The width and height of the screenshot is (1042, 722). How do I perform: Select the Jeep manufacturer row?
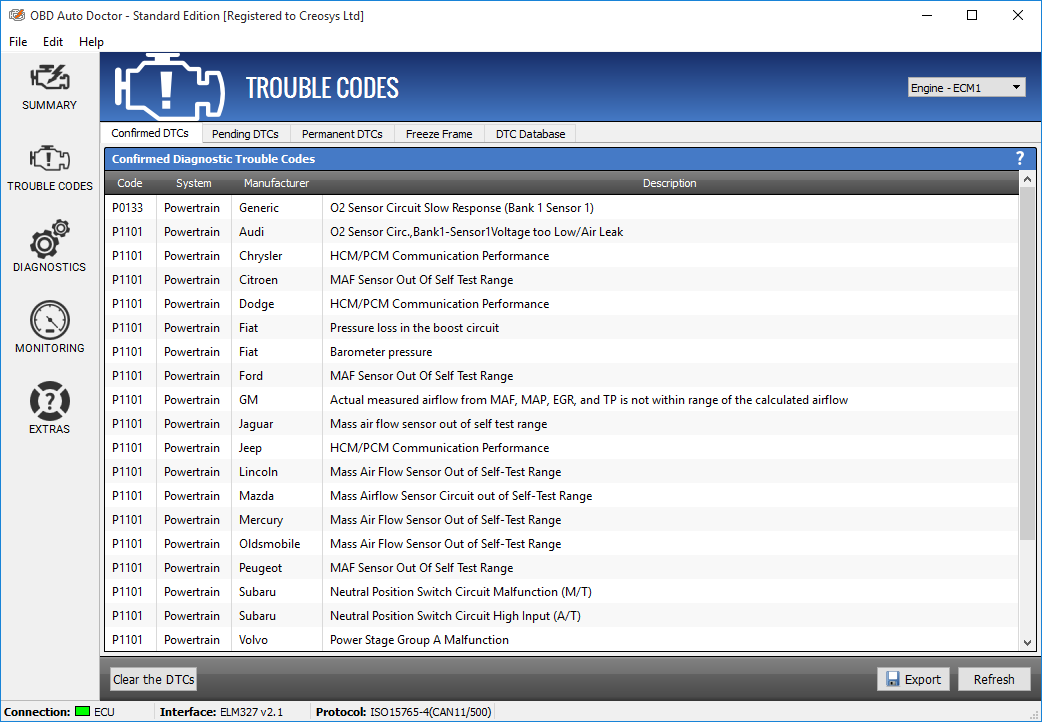562,447
